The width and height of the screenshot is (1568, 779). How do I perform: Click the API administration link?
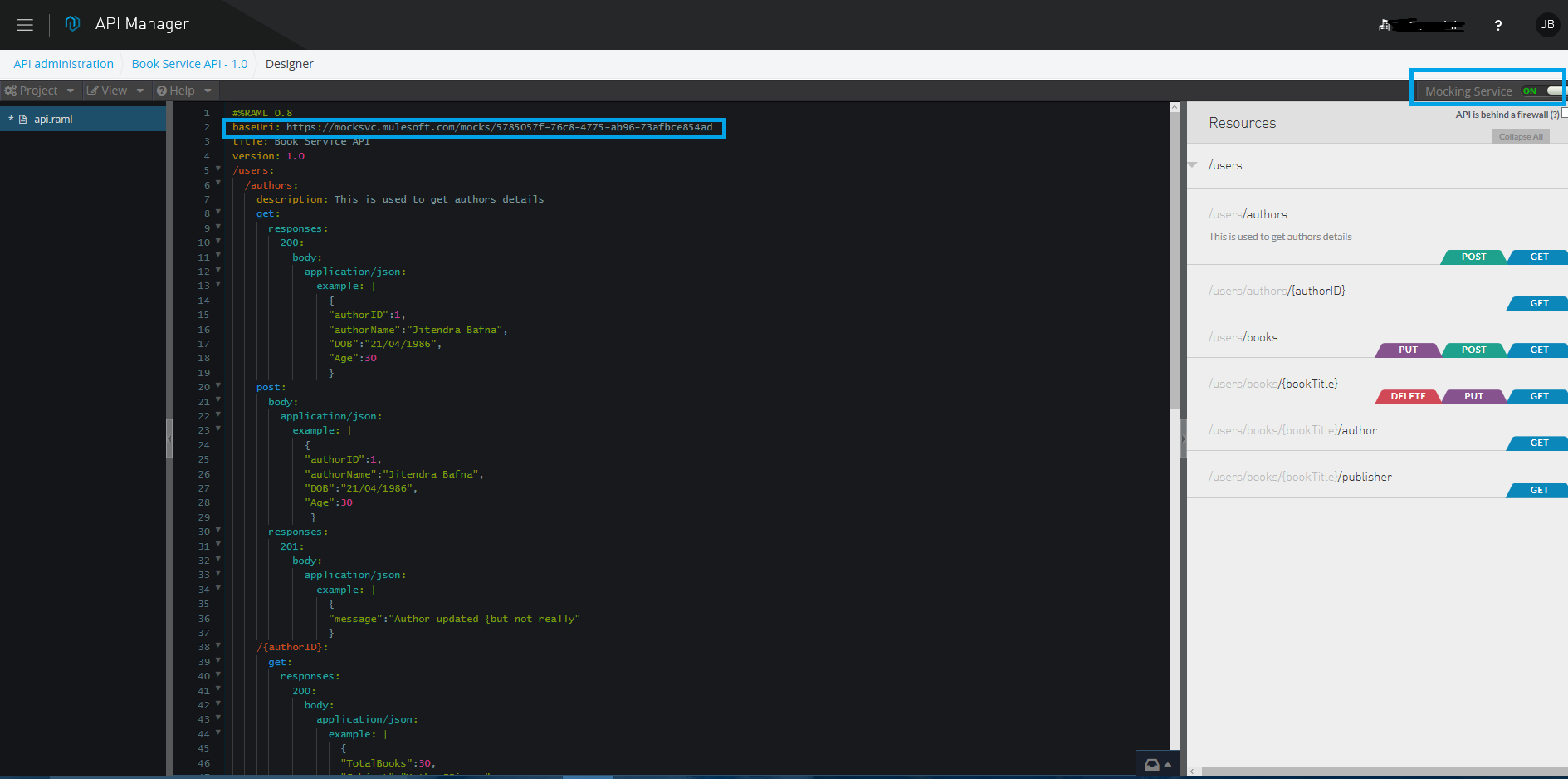pyautogui.click(x=63, y=64)
